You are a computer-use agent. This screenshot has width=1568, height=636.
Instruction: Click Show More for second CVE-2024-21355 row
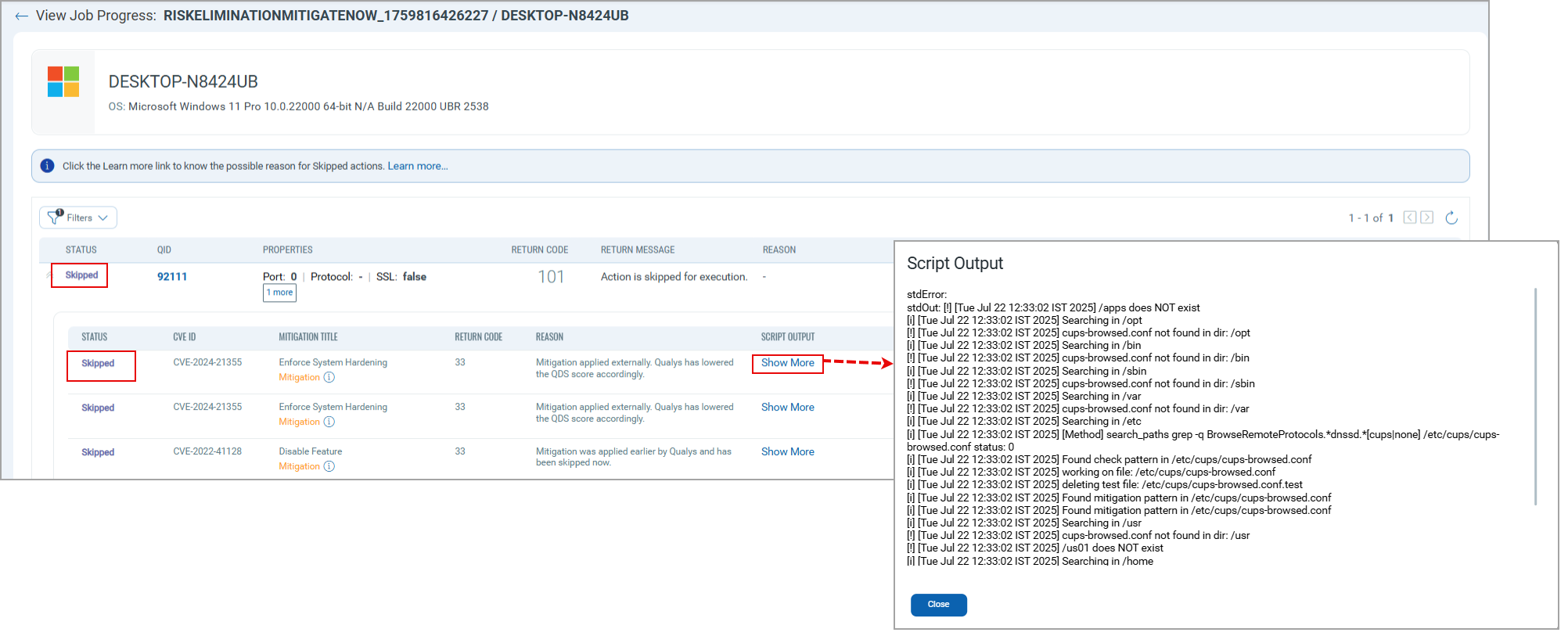pos(787,408)
